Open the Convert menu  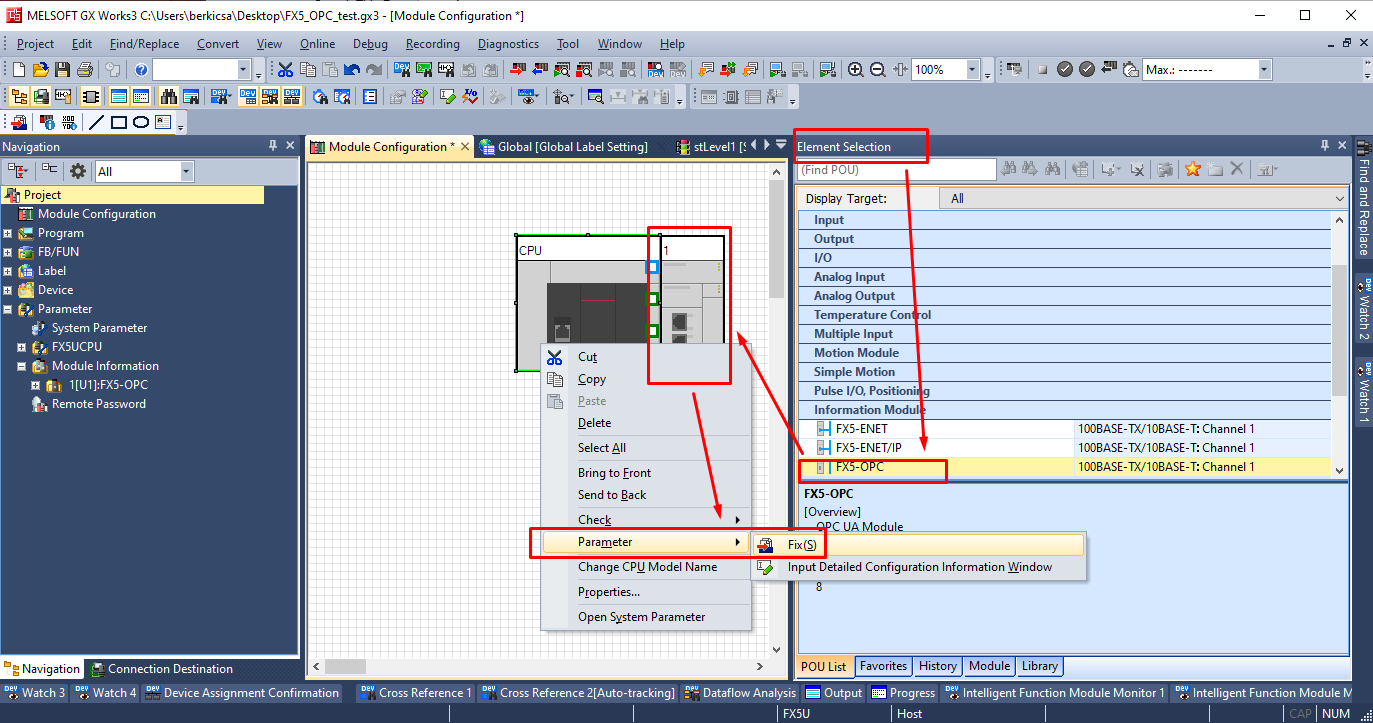[218, 44]
